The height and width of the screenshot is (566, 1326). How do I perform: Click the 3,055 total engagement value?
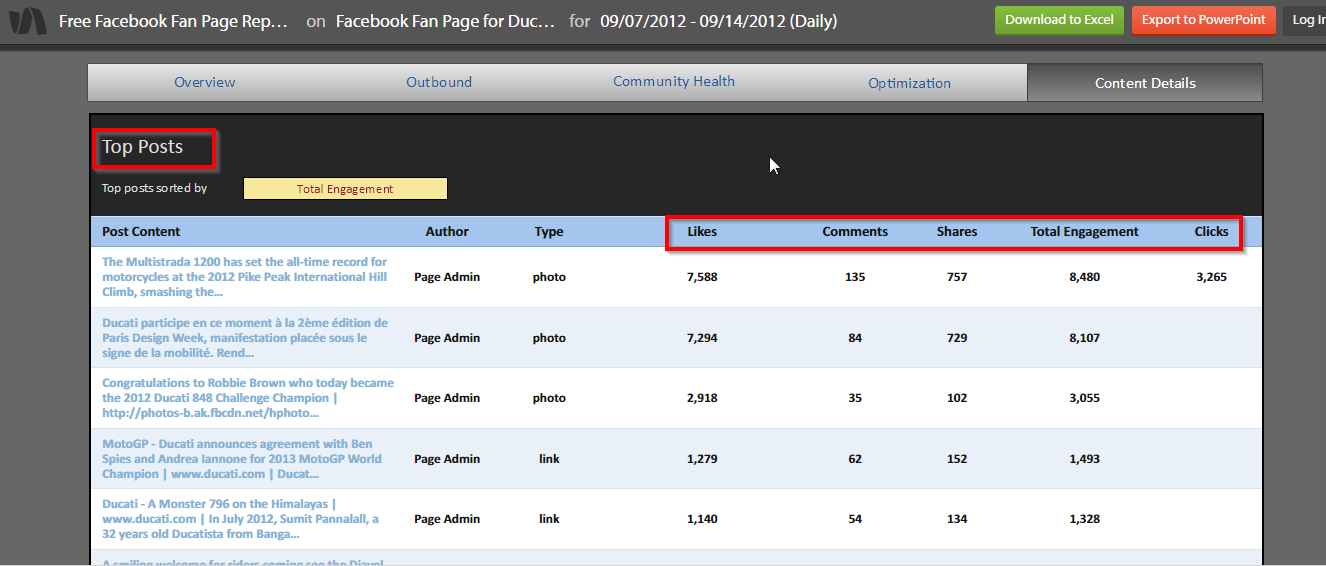pyautogui.click(x=1084, y=398)
